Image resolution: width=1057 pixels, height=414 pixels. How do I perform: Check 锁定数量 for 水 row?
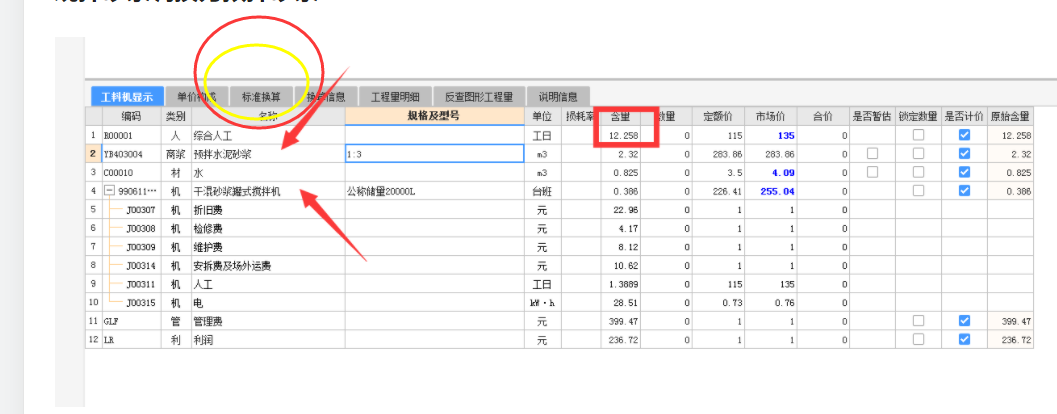pyautogui.click(x=918, y=173)
